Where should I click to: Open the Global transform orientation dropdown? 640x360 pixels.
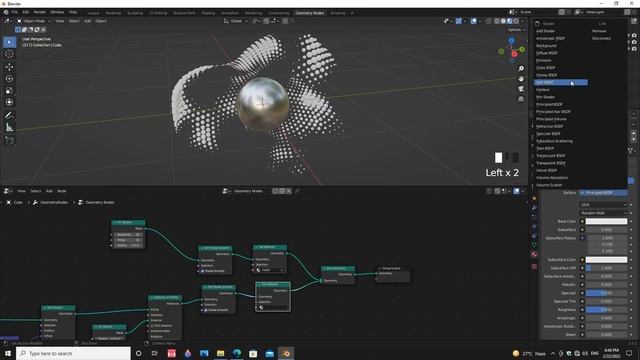pos(236,21)
